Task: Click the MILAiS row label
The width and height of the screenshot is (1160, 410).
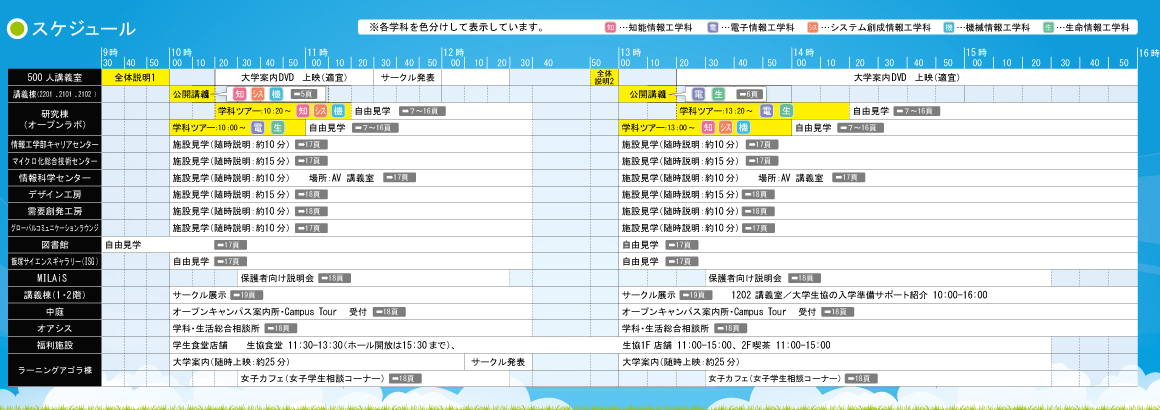Action: [x=53, y=278]
